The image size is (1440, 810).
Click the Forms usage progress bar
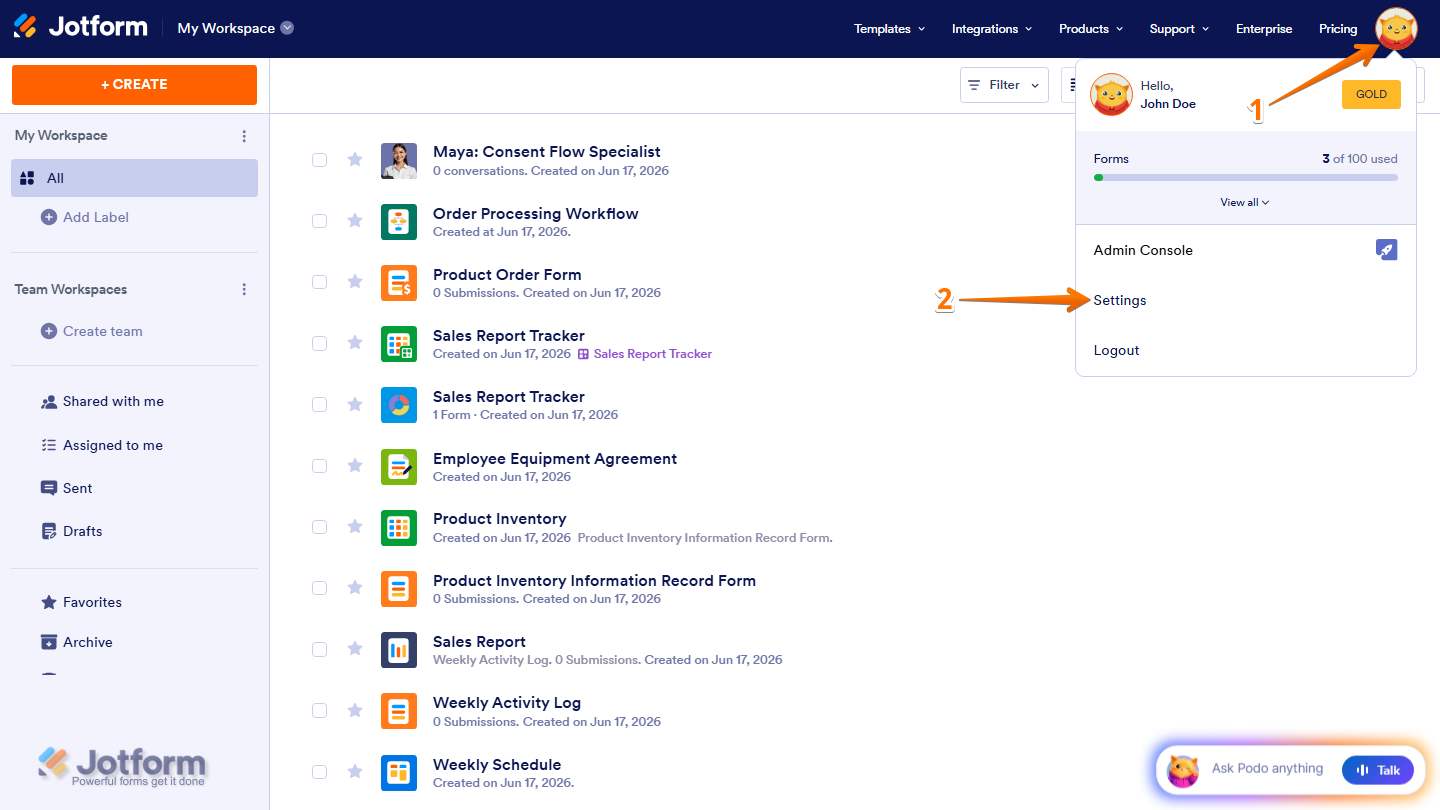tap(1245, 177)
